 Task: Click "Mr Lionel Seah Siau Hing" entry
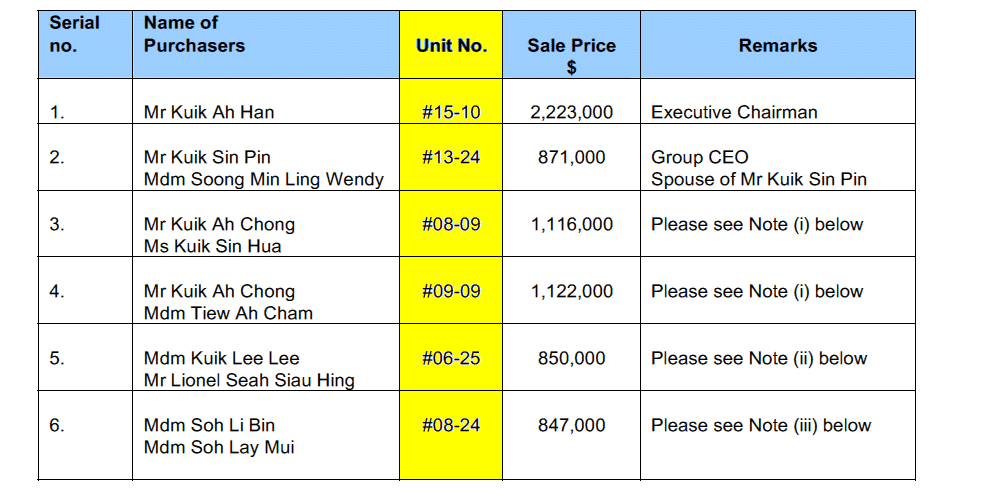(248, 381)
